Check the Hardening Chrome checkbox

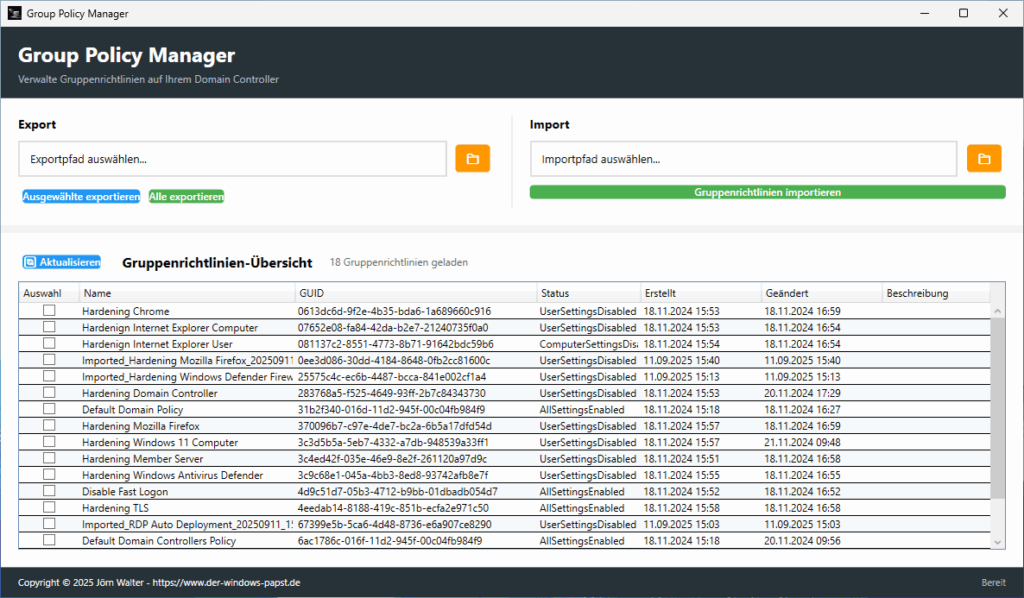click(x=47, y=310)
